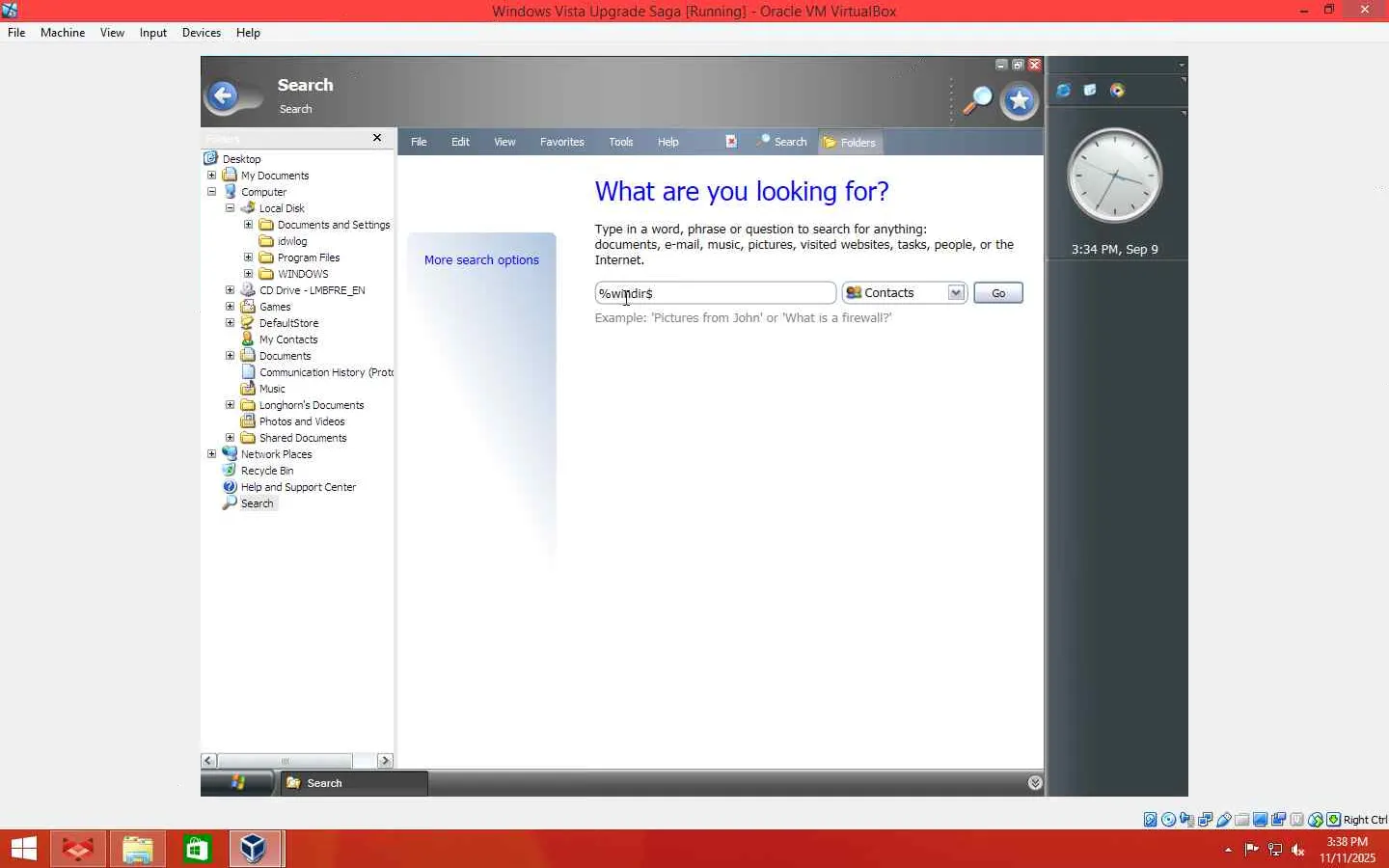Screen dimensions: 1389x868
Task: Click the muted volume tray icon
Action: click(x=1298, y=850)
